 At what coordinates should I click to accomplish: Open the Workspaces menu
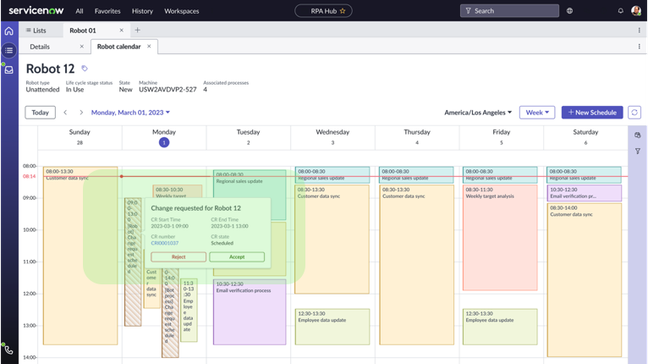coord(181,11)
